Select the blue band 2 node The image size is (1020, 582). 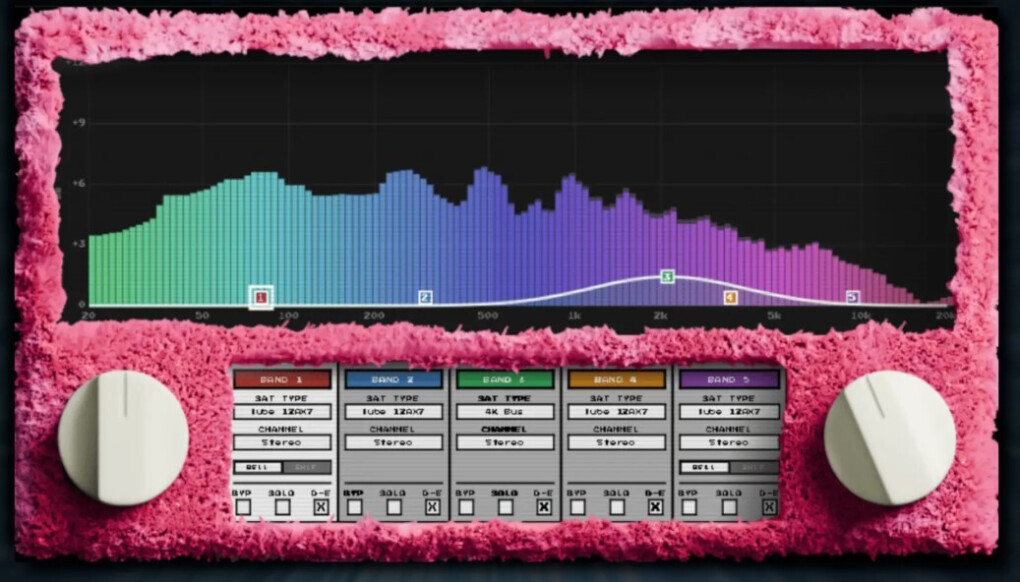[x=425, y=297]
